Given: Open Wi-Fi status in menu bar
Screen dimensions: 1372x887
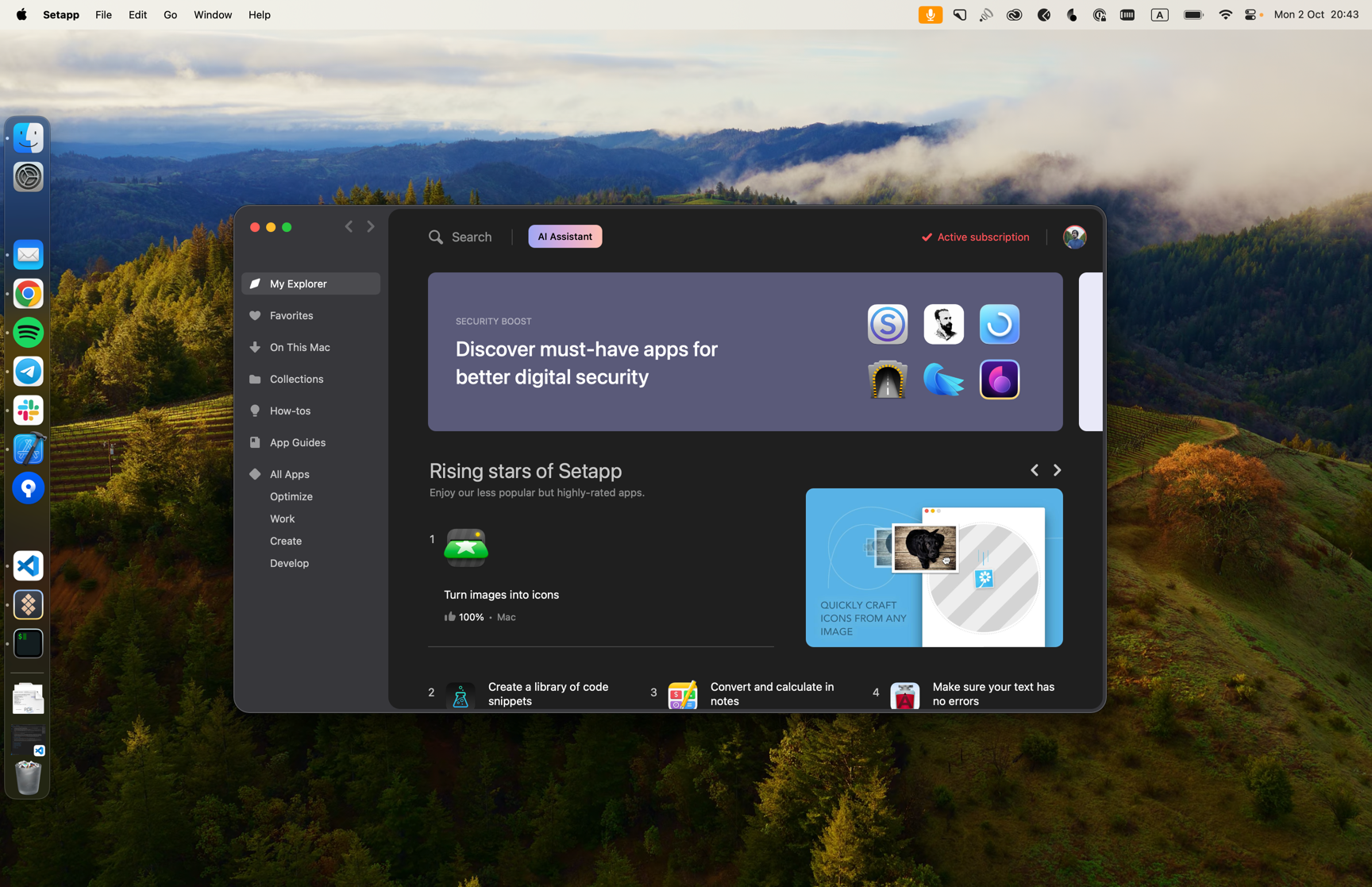Looking at the screenshot, I should pyautogui.click(x=1225, y=14).
